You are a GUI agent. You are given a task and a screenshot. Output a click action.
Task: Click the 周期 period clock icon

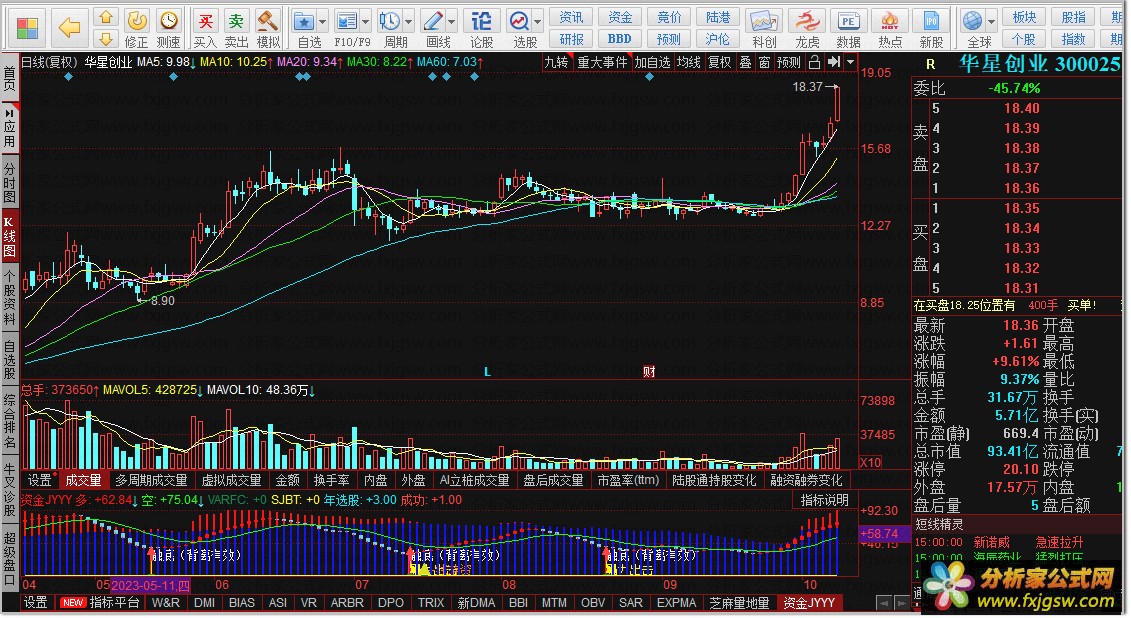[390, 21]
